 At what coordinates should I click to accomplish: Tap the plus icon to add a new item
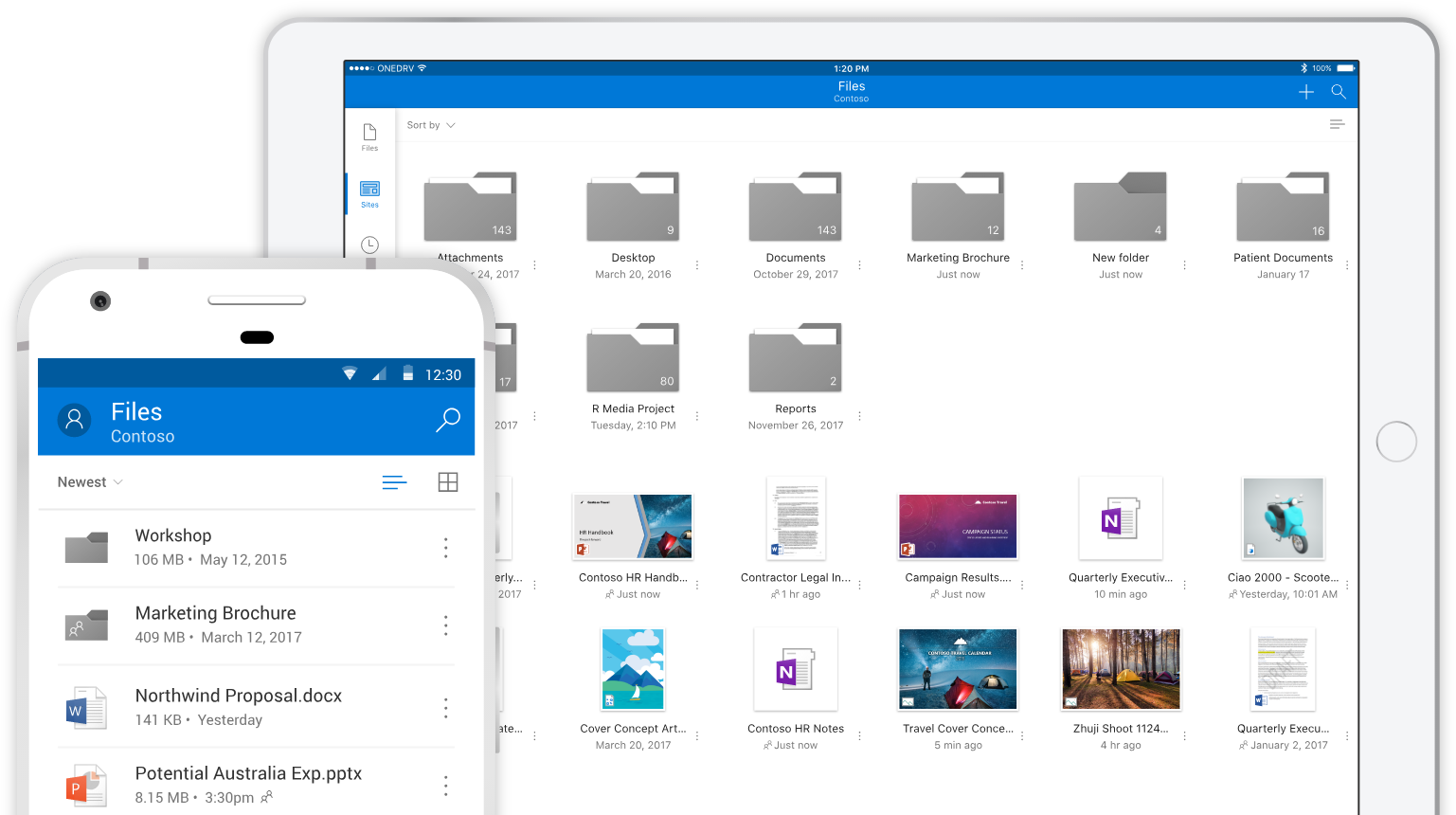click(x=1305, y=92)
